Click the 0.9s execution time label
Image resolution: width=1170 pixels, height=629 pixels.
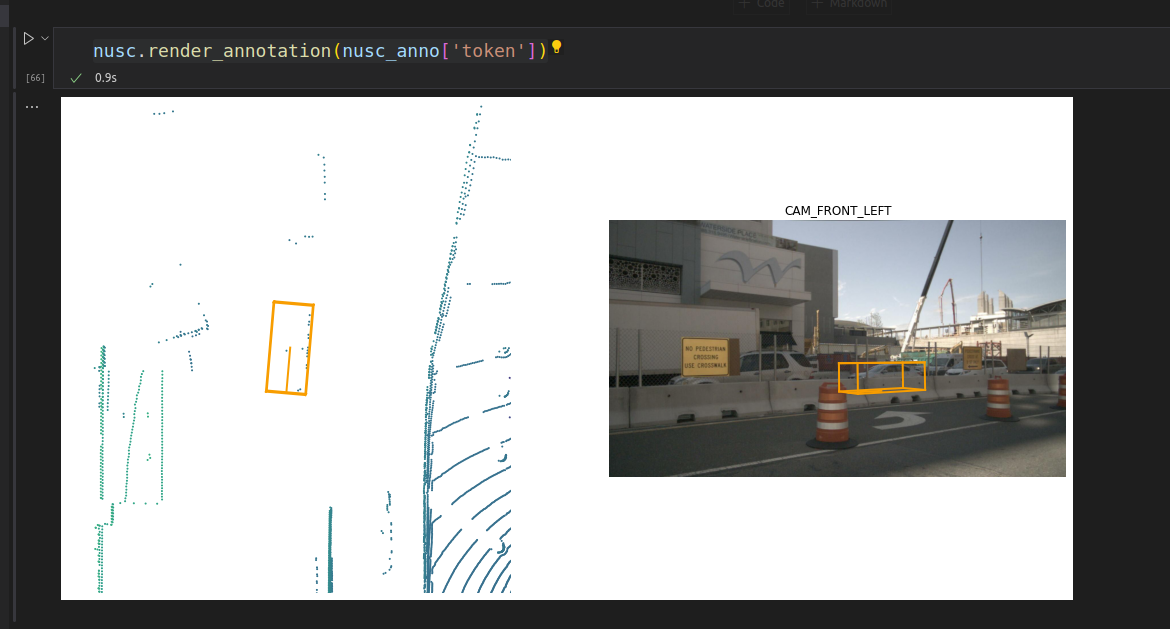pos(104,76)
